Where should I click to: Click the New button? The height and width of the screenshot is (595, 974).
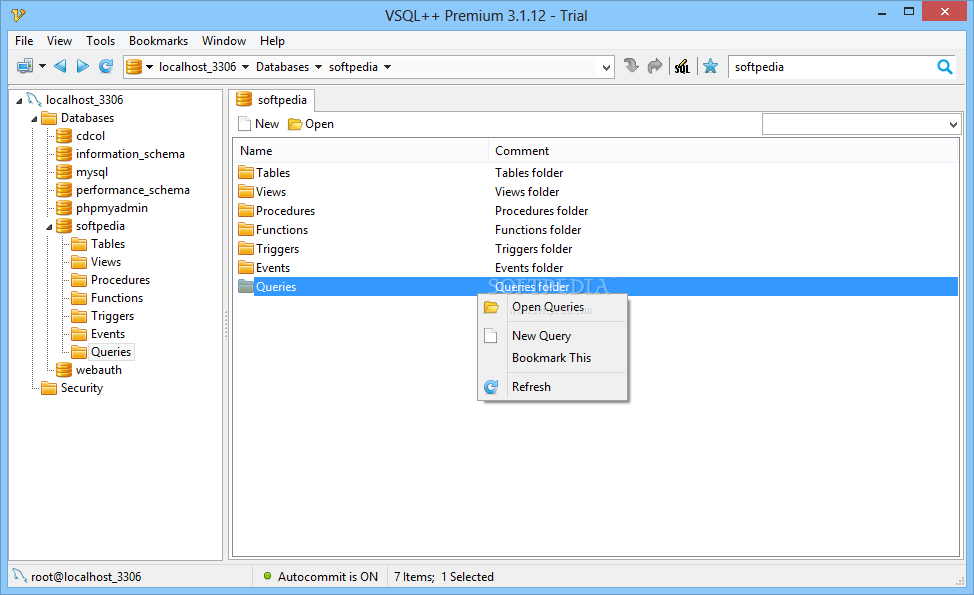click(x=259, y=124)
